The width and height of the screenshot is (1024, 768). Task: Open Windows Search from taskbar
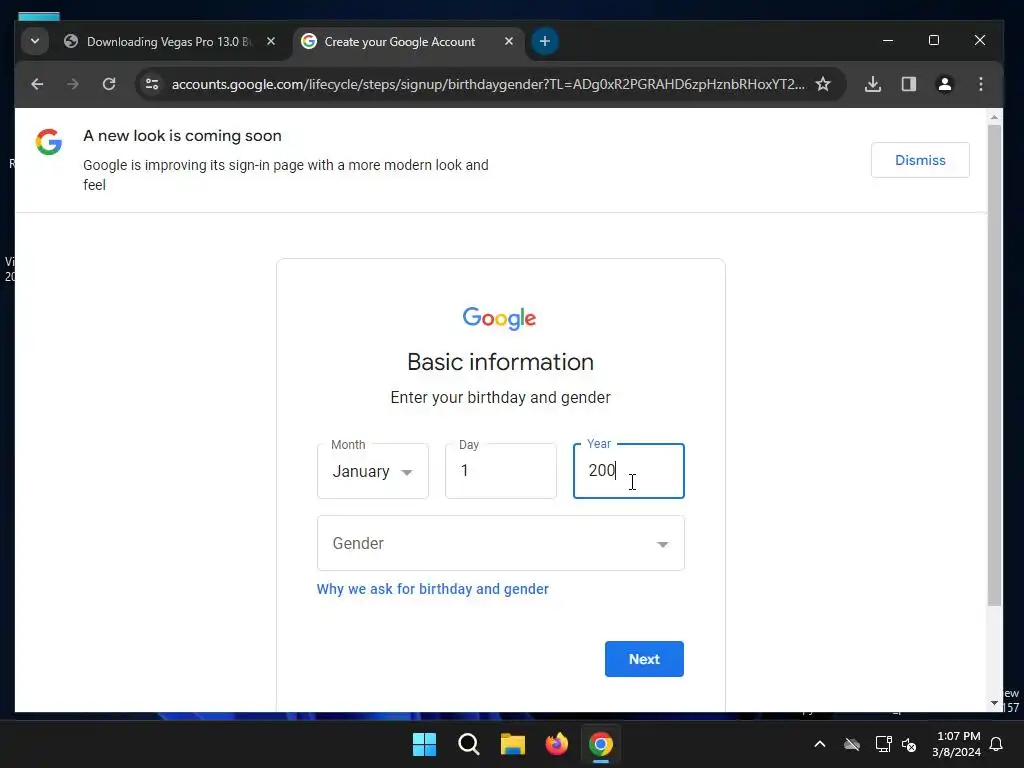tap(469, 744)
